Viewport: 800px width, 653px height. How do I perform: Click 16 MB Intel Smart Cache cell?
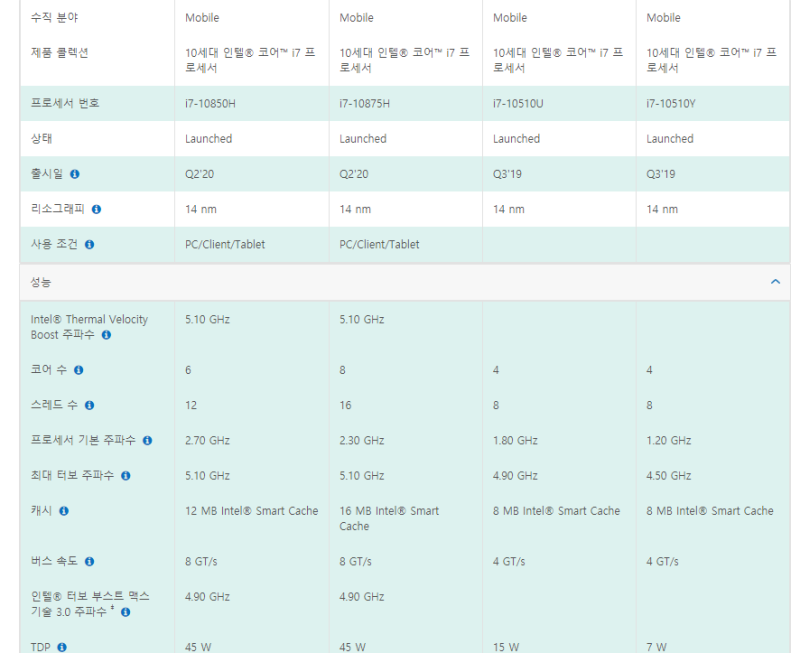click(389, 518)
